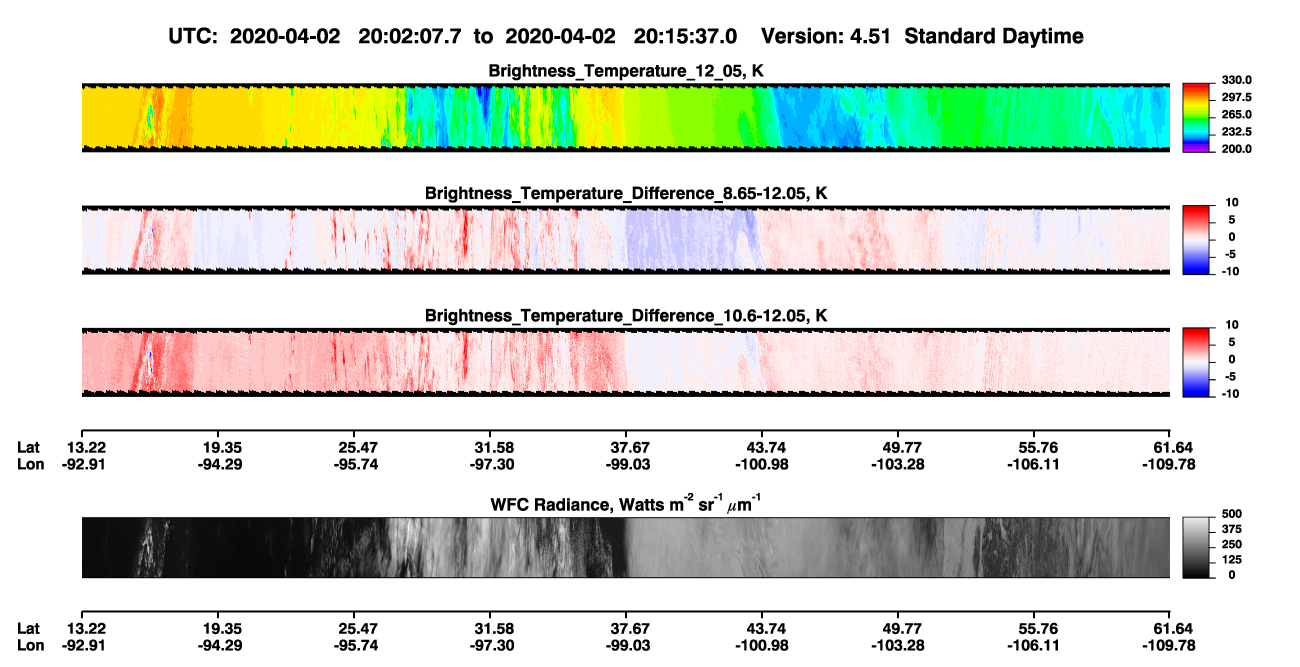1300x667 pixels.
Task: Select the title 'Brightness_Temperature_12_05, K'
Action: pyautogui.click(x=626, y=71)
